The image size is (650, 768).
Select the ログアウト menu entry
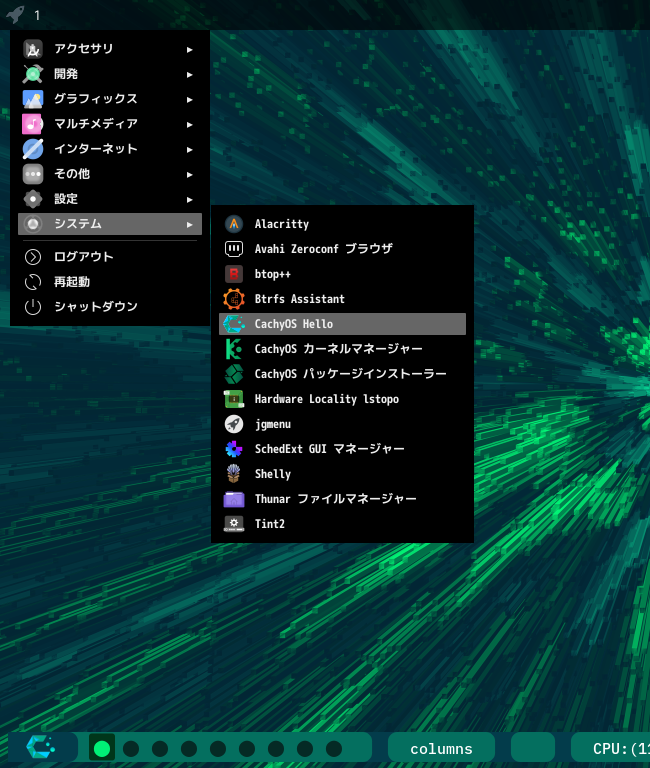click(x=110, y=257)
